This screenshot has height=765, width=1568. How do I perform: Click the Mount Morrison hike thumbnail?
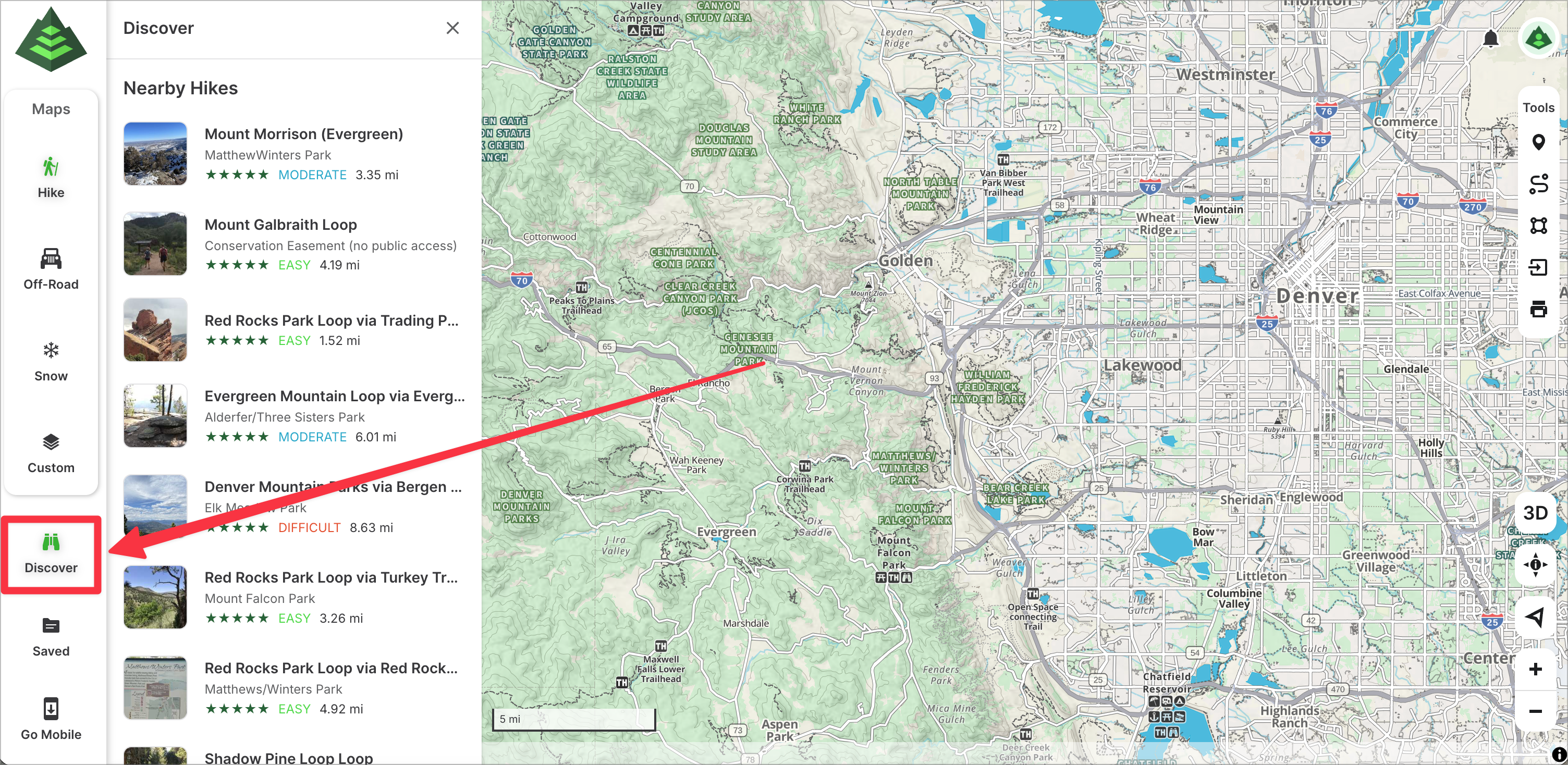click(x=155, y=153)
